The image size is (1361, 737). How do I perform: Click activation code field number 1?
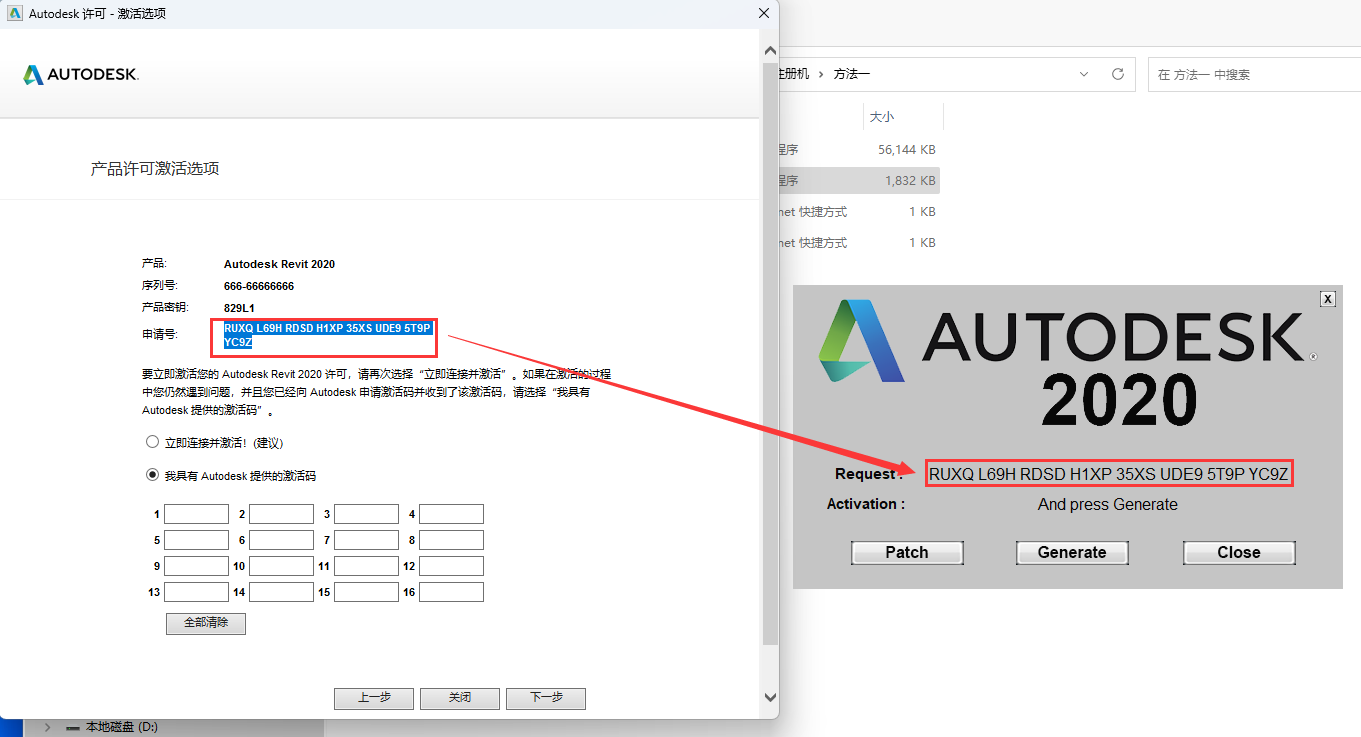point(197,514)
